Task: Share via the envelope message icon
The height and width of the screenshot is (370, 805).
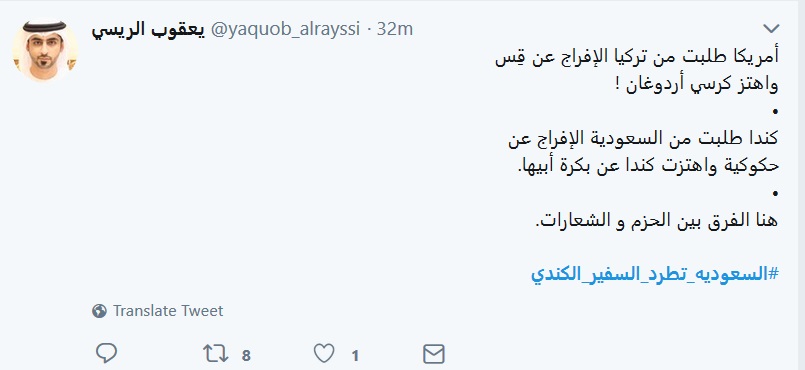Action: [x=433, y=354]
